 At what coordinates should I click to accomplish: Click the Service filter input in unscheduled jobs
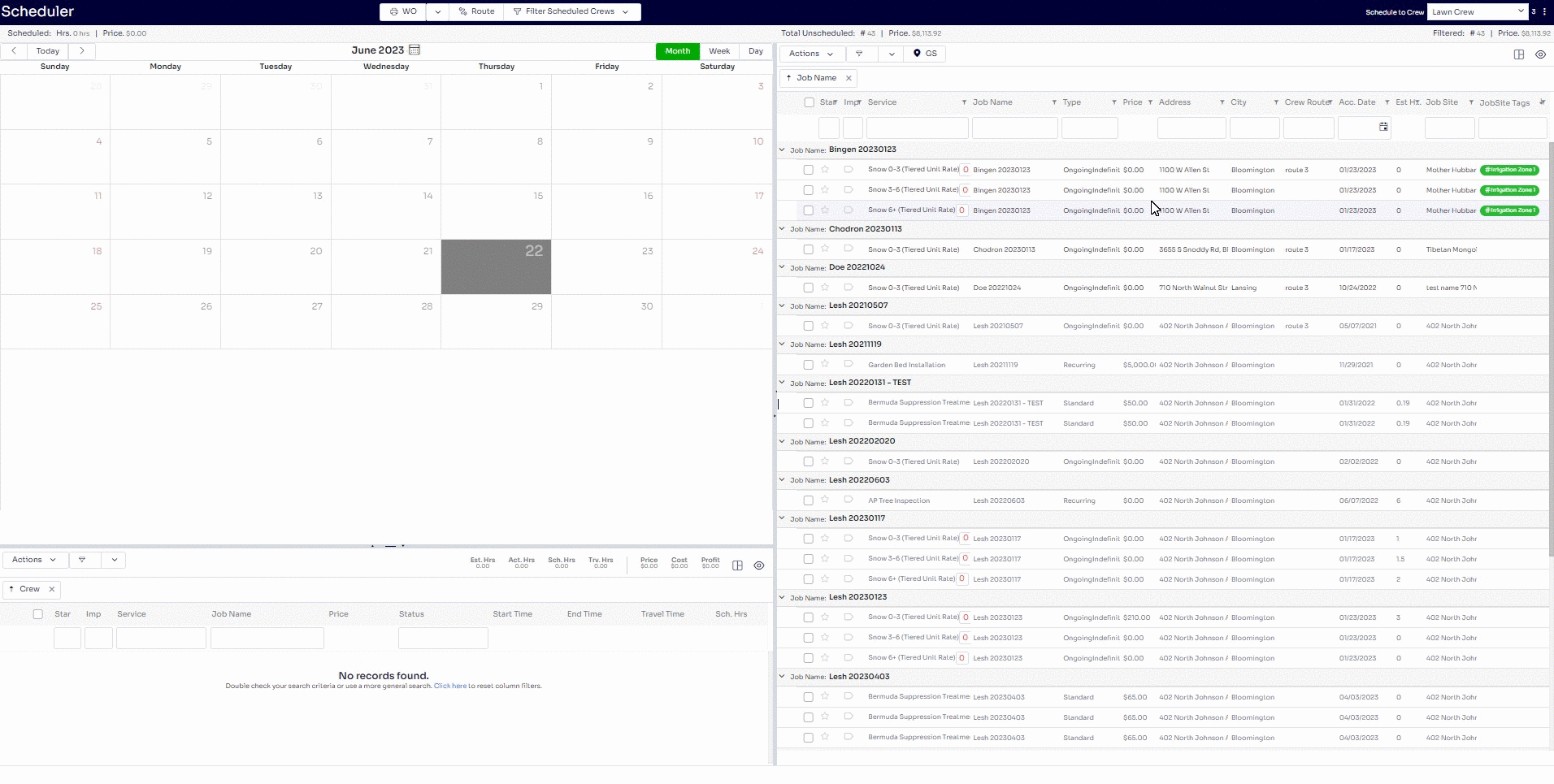click(x=918, y=128)
